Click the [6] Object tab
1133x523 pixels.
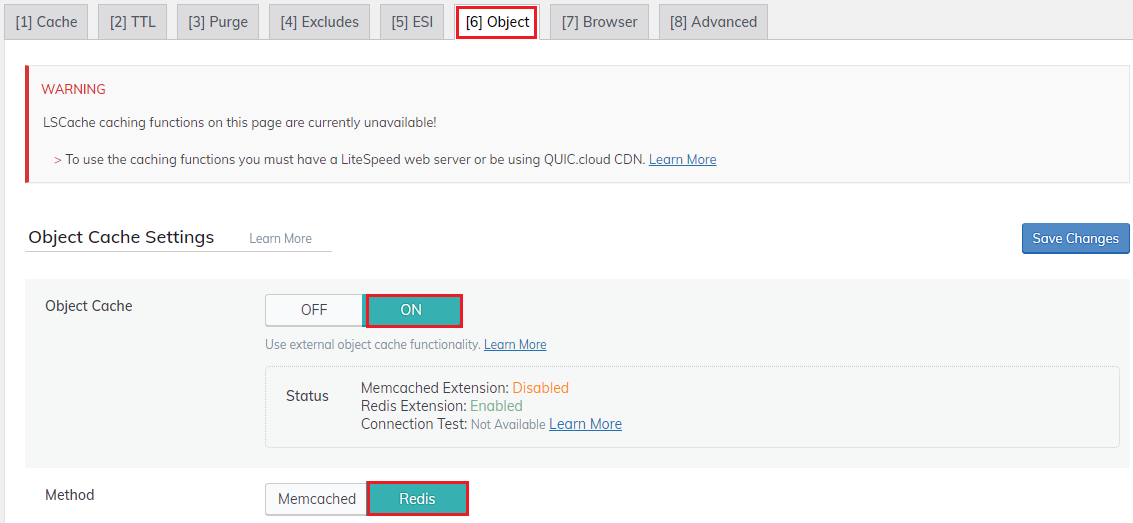tap(497, 22)
